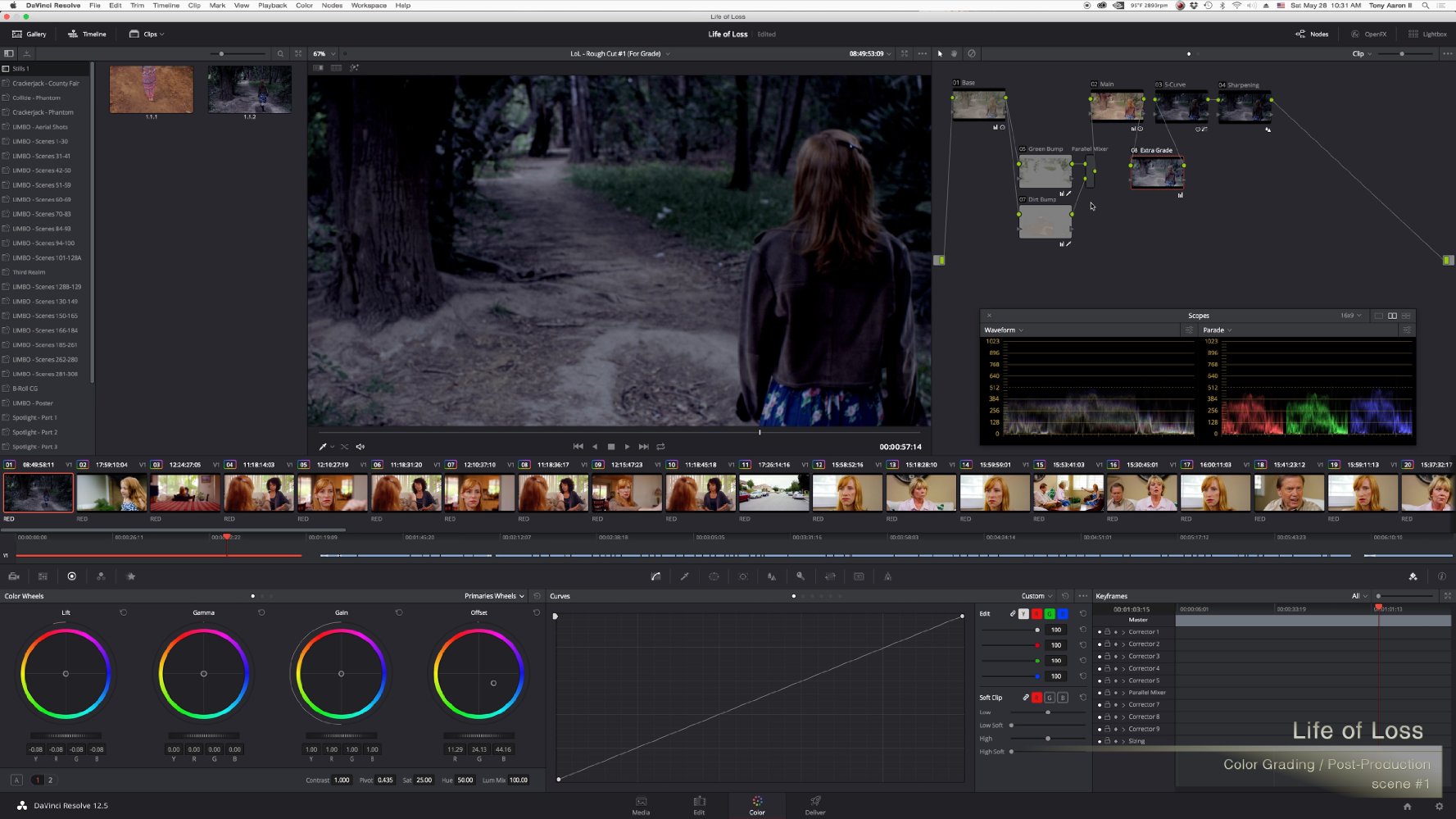This screenshot has width=1456, height=819.
Task: Open the Power Window palette
Action: 714,576
